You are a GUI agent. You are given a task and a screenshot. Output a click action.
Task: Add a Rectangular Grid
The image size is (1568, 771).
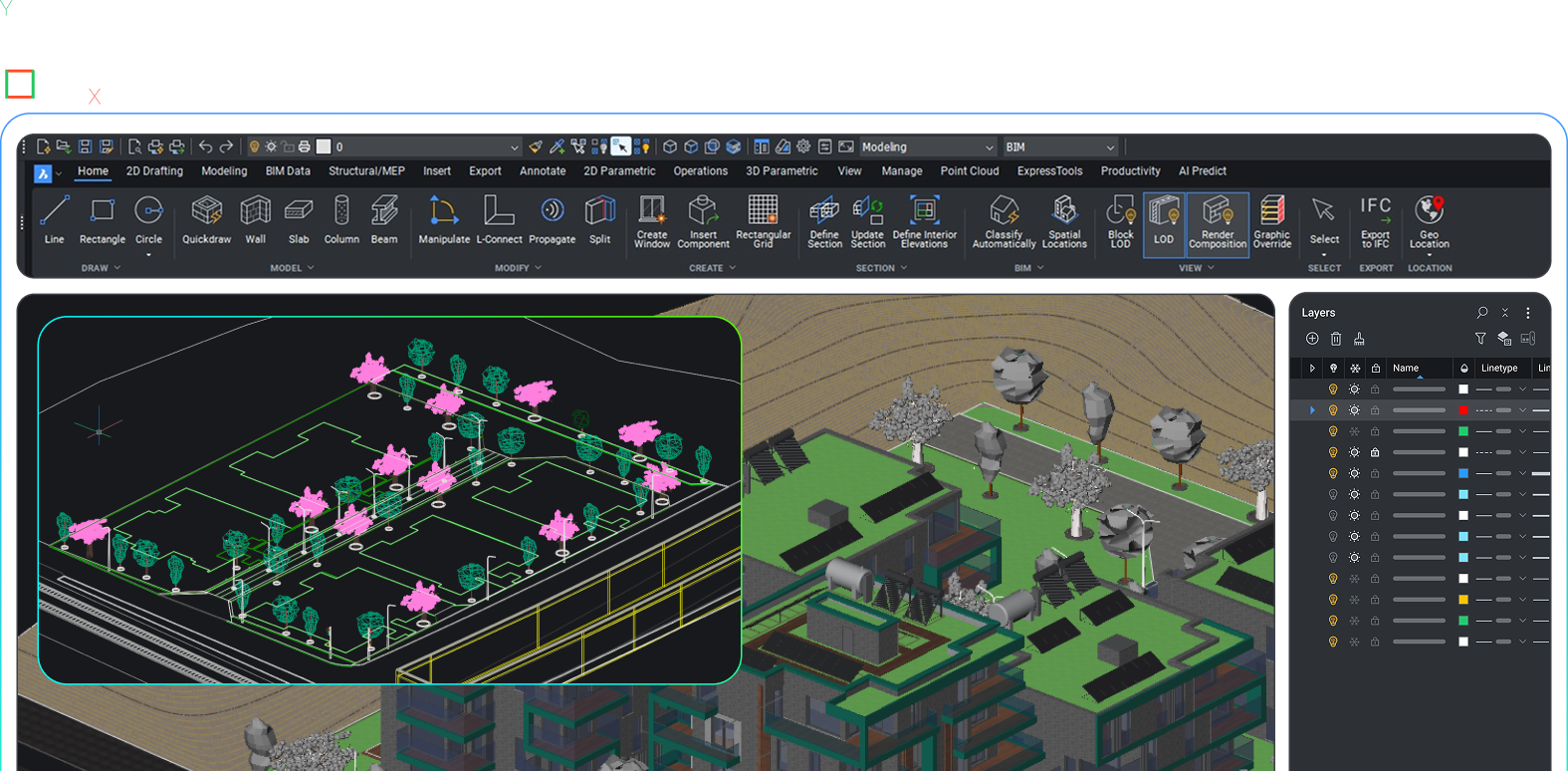point(764,221)
